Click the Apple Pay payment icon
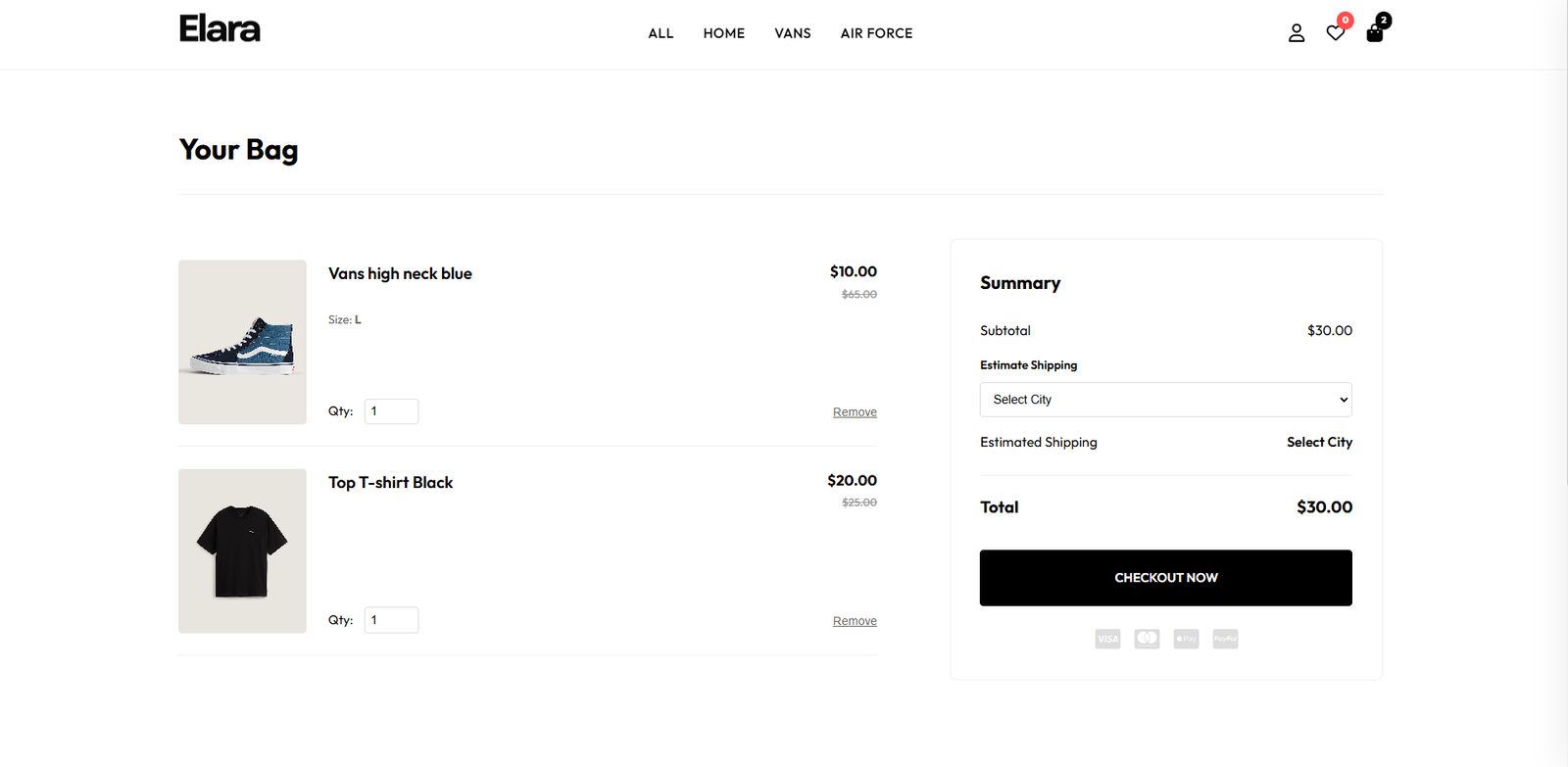1568x767 pixels. tap(1186, 639)
